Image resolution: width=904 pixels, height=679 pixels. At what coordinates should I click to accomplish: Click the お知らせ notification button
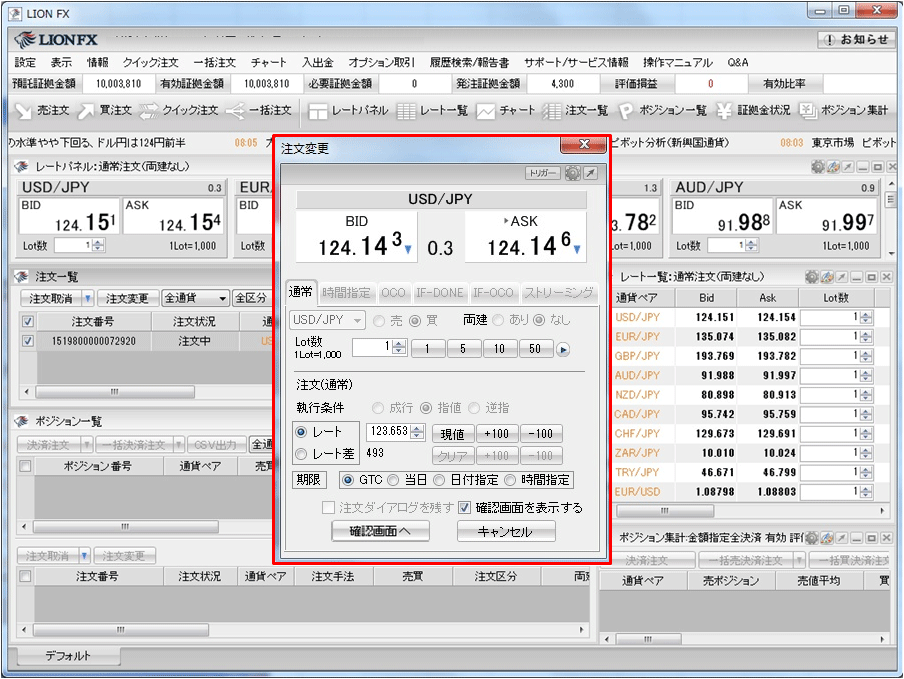coord(856,40)
